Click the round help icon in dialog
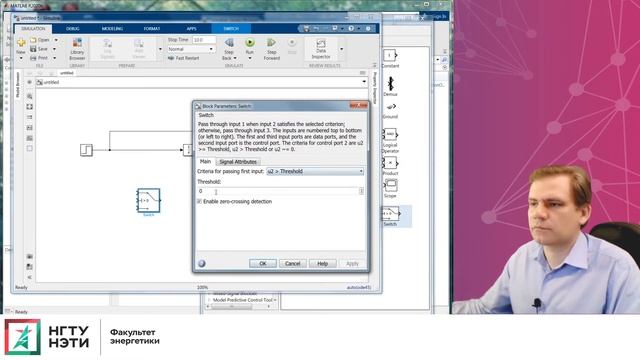The width and height of the screenshot is (640, 360). [202, 263]
